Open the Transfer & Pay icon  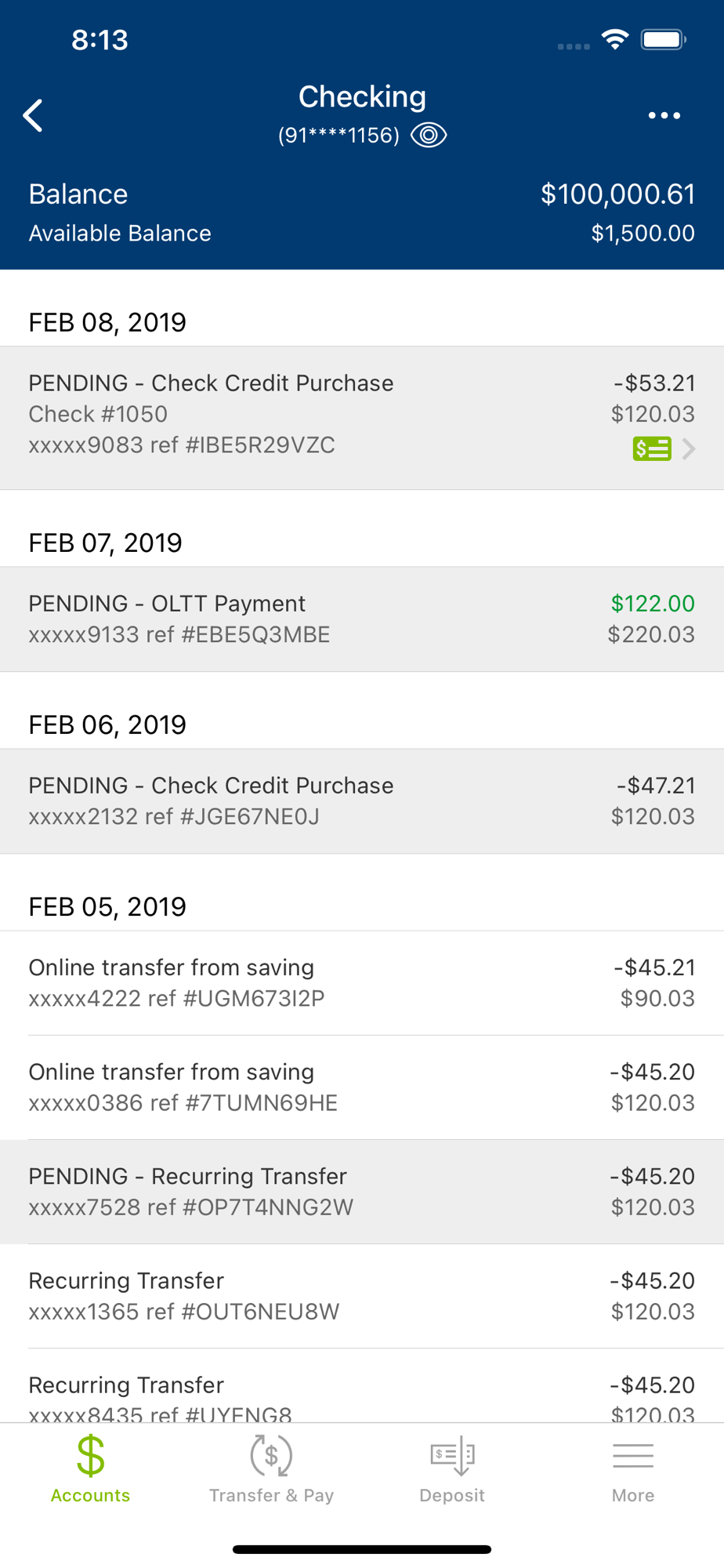pyautogui.click(x=271, y=1455)
